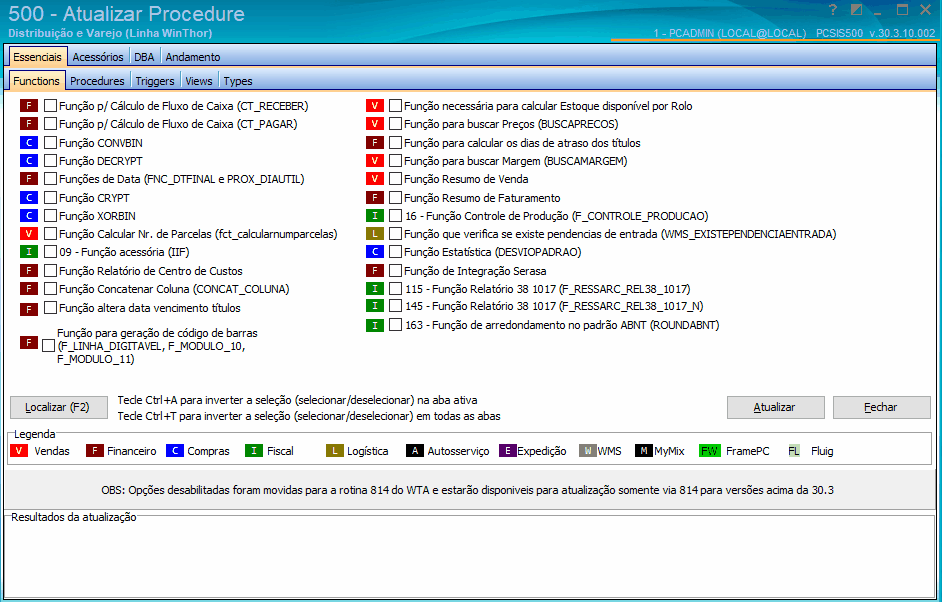Image resolution: width=942 pixels, height=602 pixels.
Task: Click the F icon beside Relatório de Centro de Custos
Action: pyautogui.click(x=29, y=271)
